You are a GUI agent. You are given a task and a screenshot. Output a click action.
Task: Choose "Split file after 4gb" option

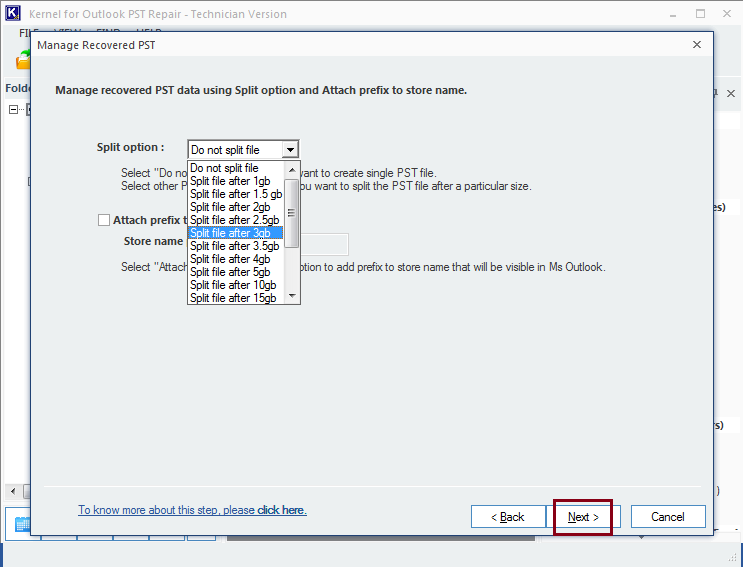(236, 259)
